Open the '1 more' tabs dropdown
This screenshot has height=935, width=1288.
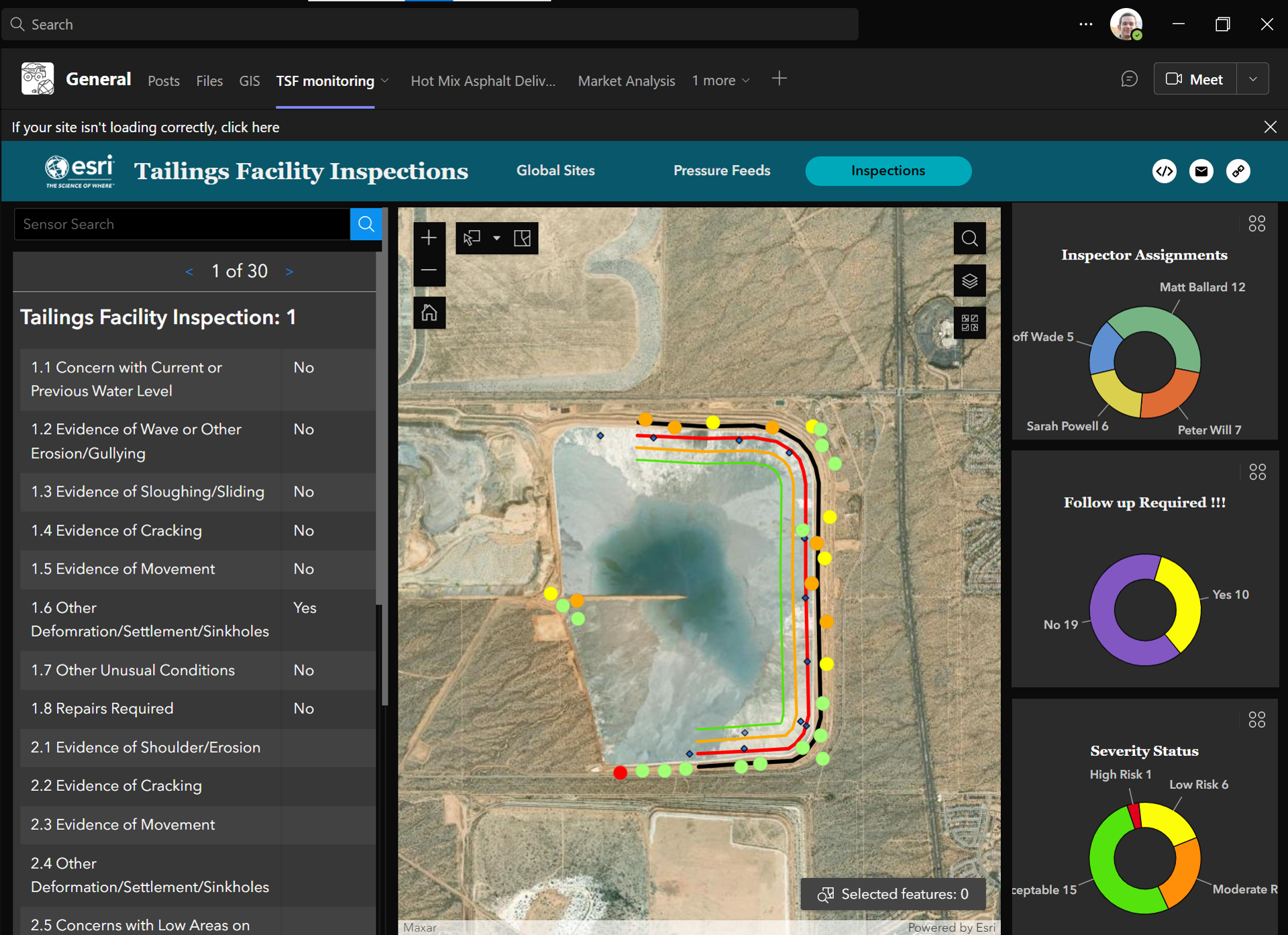[721, 80]
